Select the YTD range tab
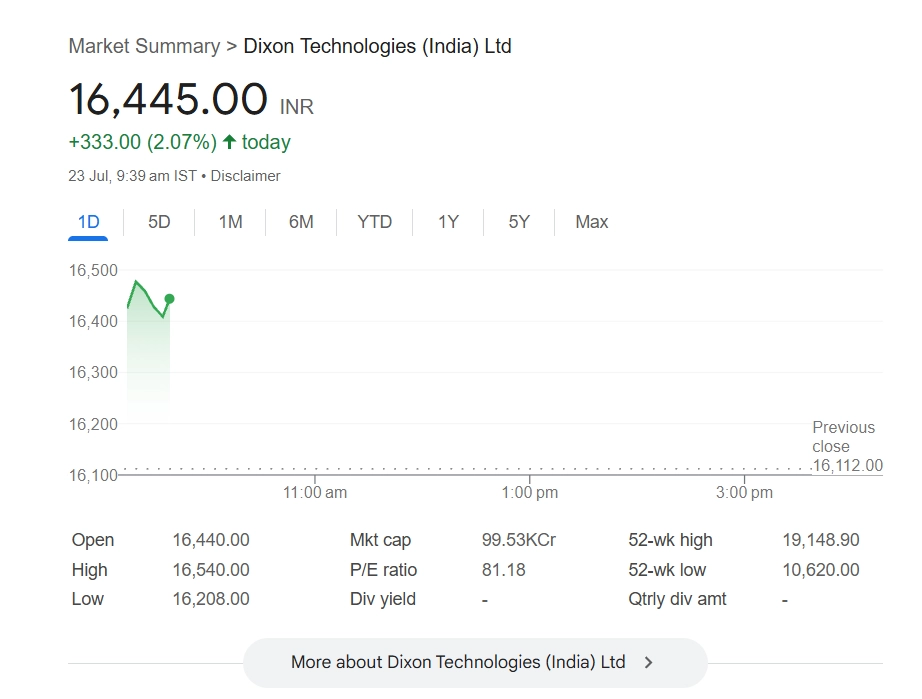922x699 pixels. point(375,222)
